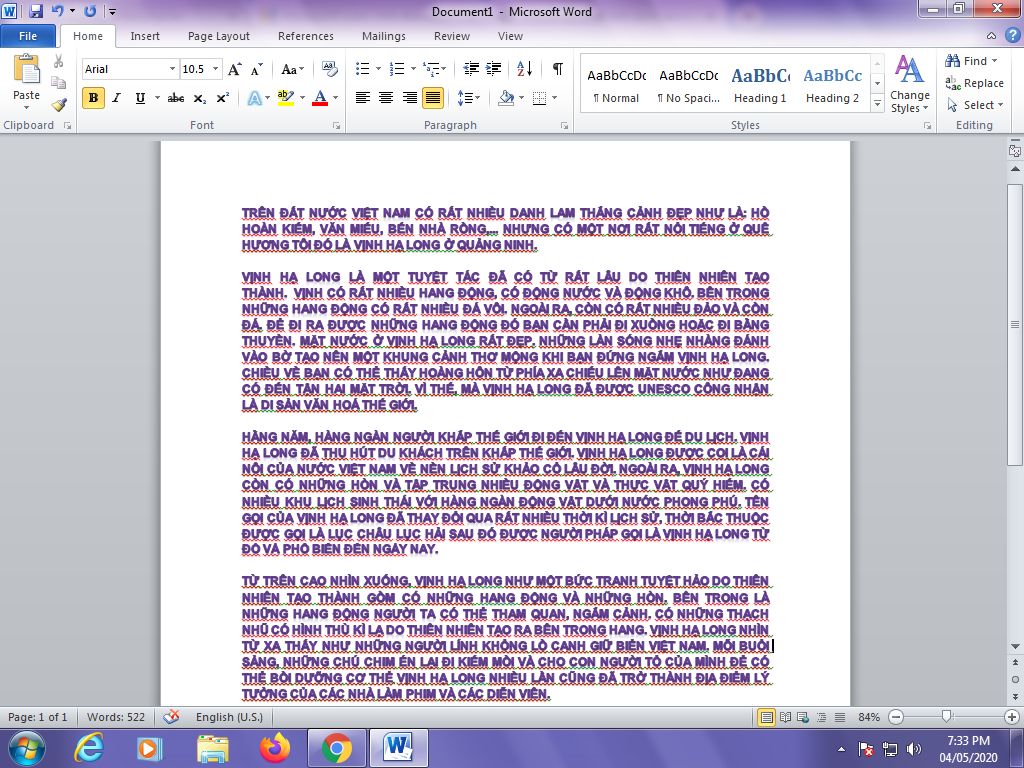
Task: Center the paragraph text
Action: click(x=386, y=98)
